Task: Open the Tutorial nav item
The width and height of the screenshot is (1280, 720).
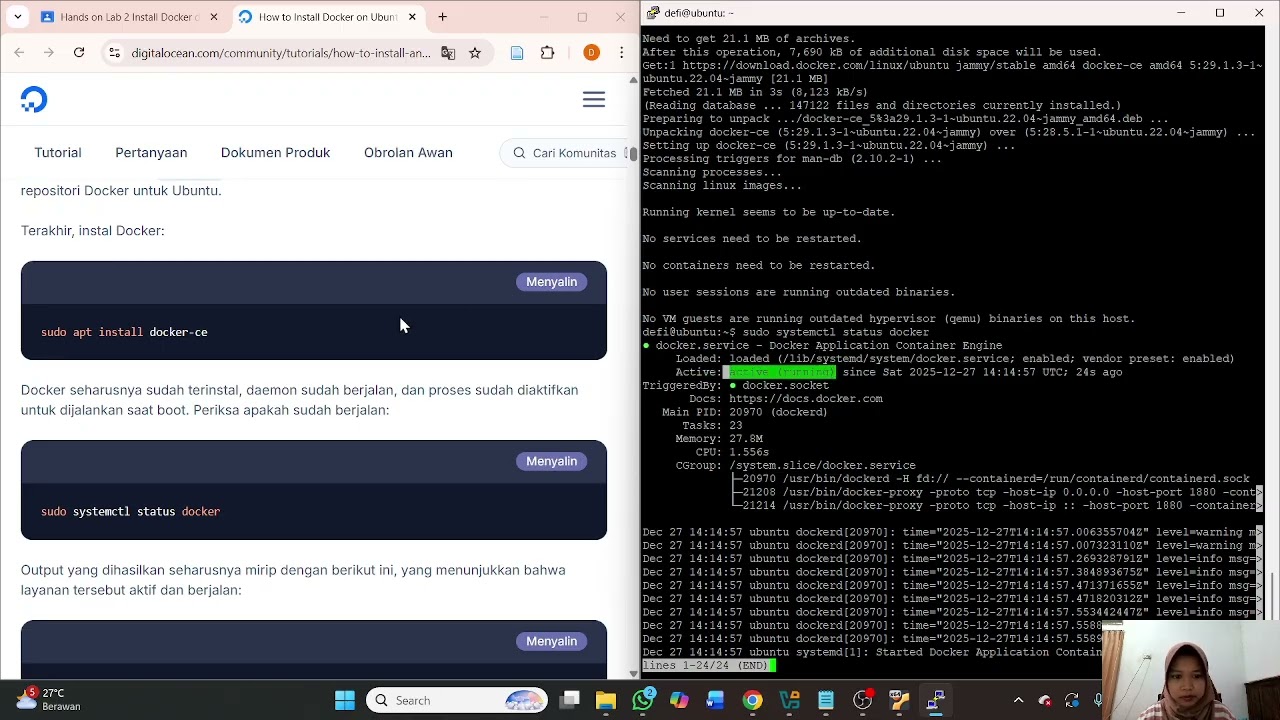Action: pyautogui.click(x=58, y=153)
